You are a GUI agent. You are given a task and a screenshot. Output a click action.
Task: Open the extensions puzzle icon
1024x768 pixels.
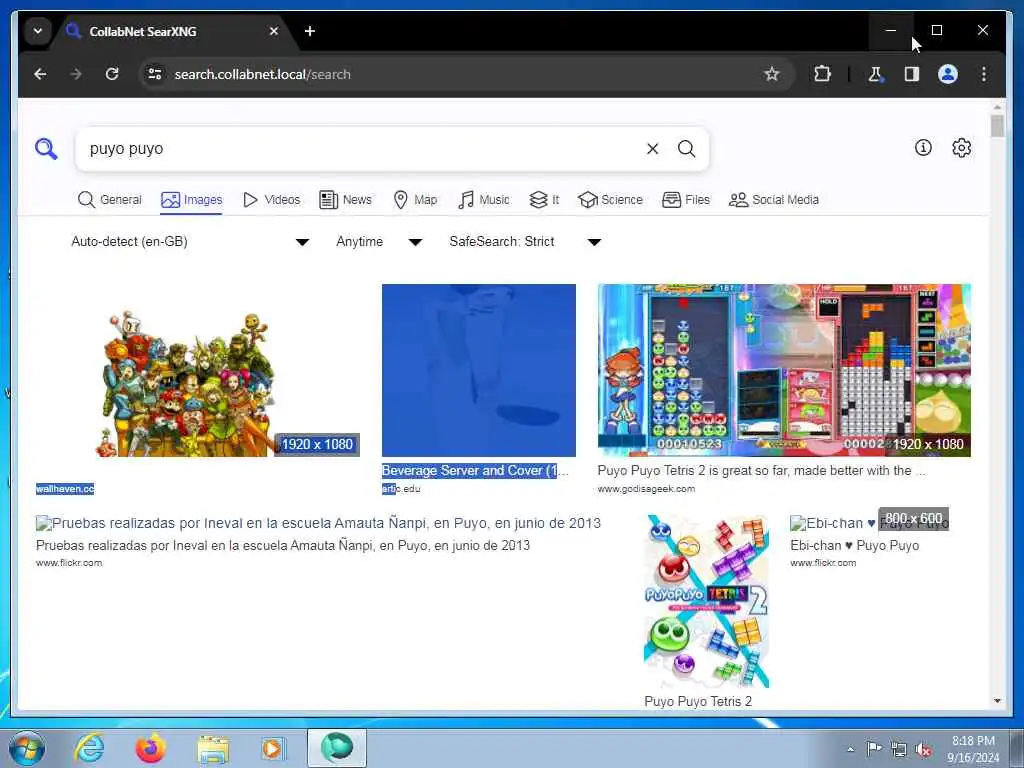click(822, 74)
